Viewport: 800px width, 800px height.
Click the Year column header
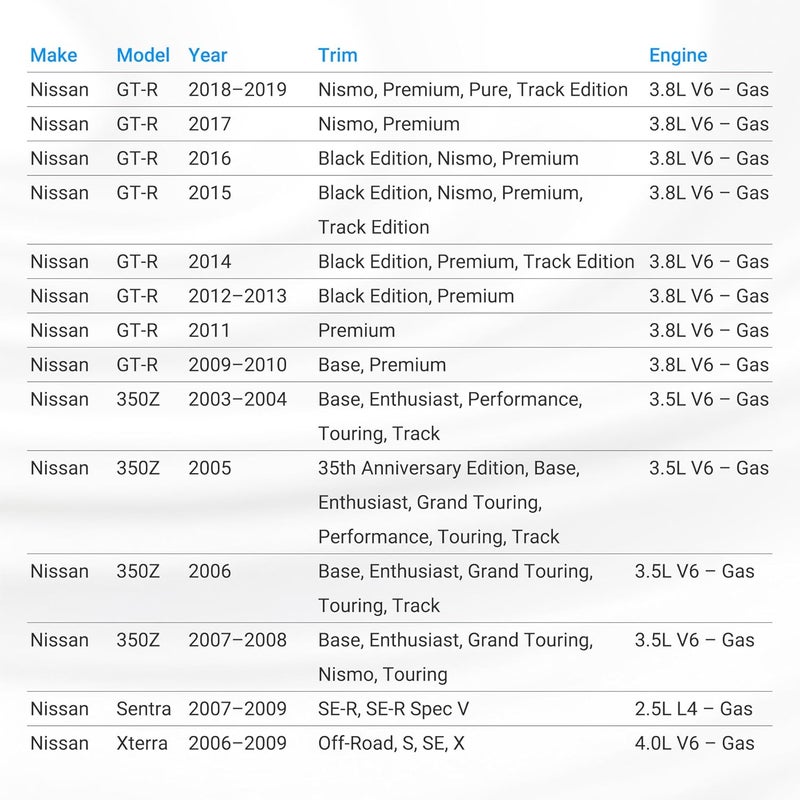[x=208, y=55]
